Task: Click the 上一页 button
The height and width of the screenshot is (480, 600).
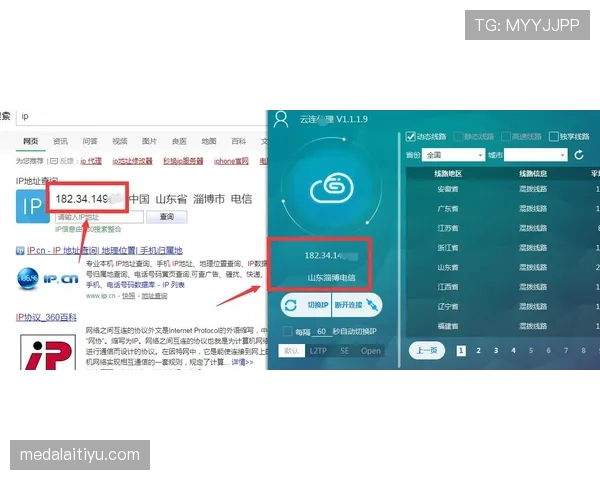Action: [427, 350]
